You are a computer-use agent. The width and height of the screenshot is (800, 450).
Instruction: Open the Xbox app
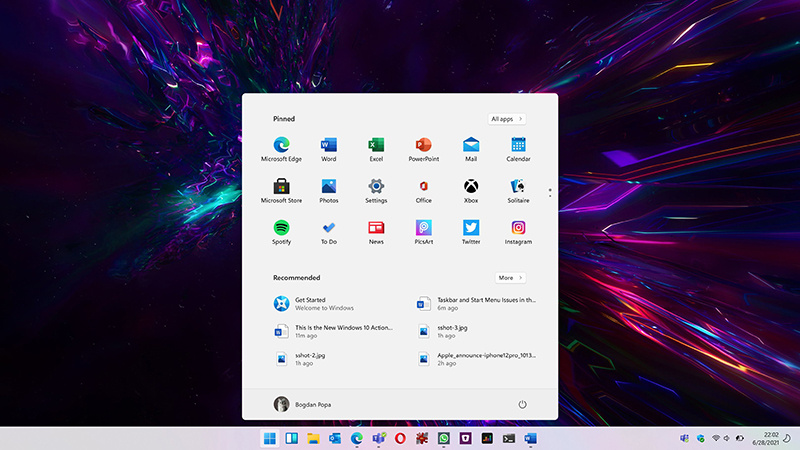[x=471, y=191]
